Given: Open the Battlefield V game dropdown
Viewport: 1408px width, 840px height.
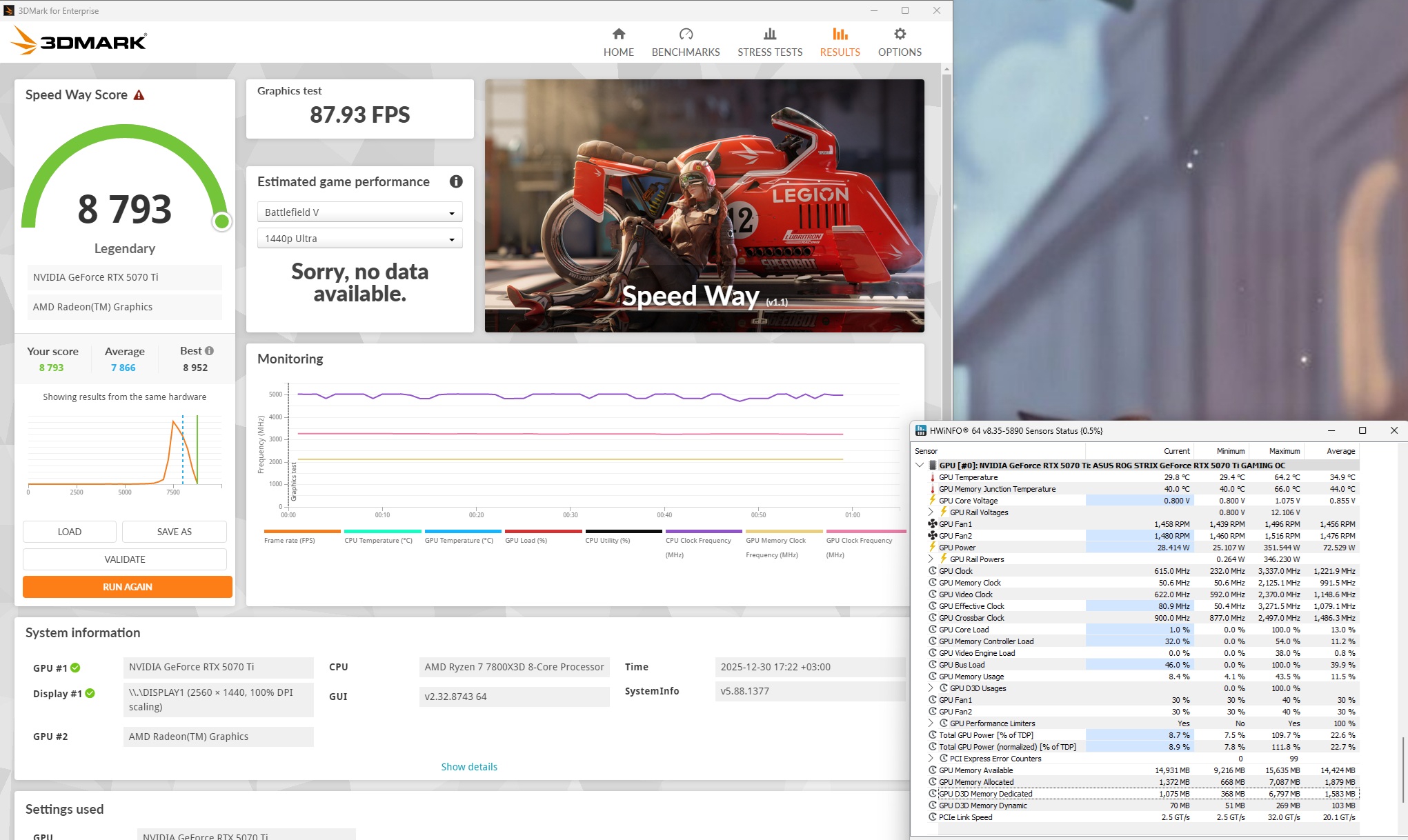Looking at the screenshot, I should [x=359, y=212].
